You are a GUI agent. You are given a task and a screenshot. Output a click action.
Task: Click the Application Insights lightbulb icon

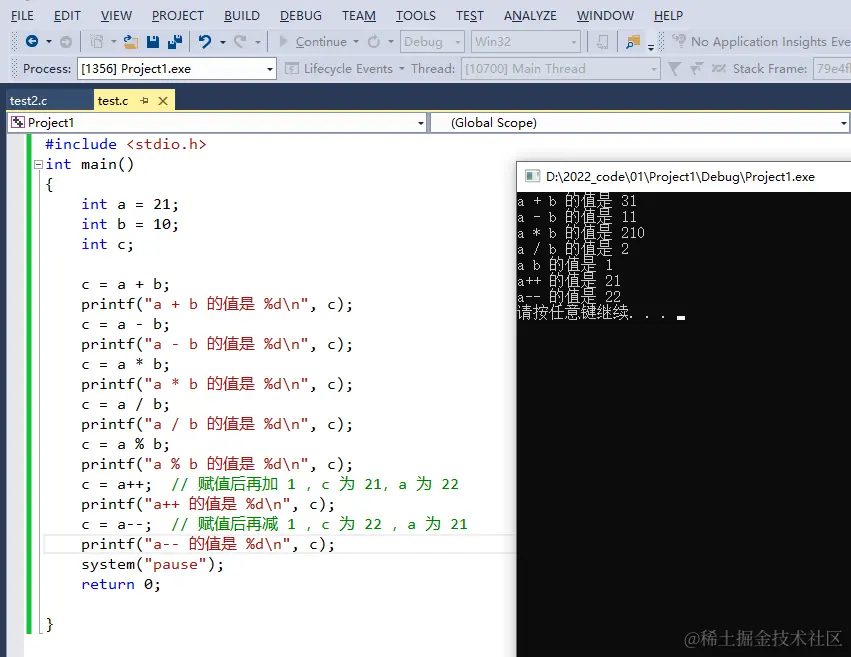[679, 41]
